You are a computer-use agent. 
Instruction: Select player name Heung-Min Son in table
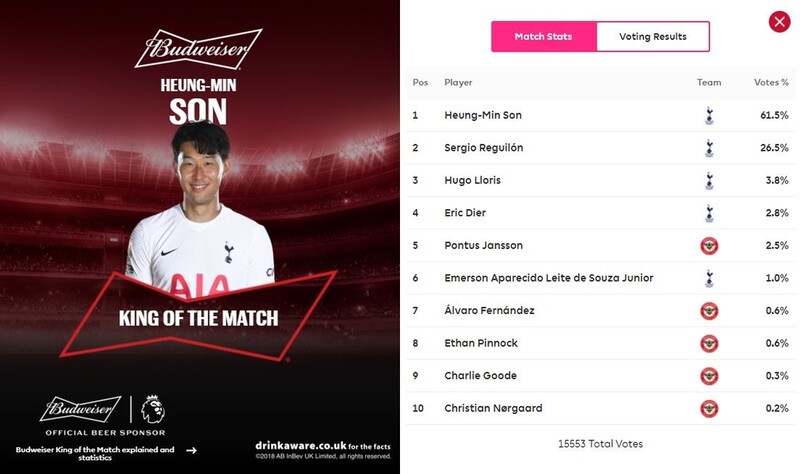click(483, 115)
